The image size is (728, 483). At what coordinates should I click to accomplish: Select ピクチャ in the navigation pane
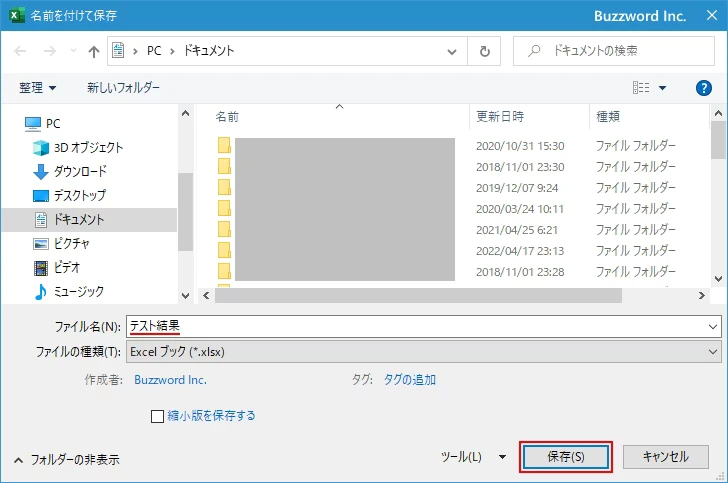[x=61, y=243]
